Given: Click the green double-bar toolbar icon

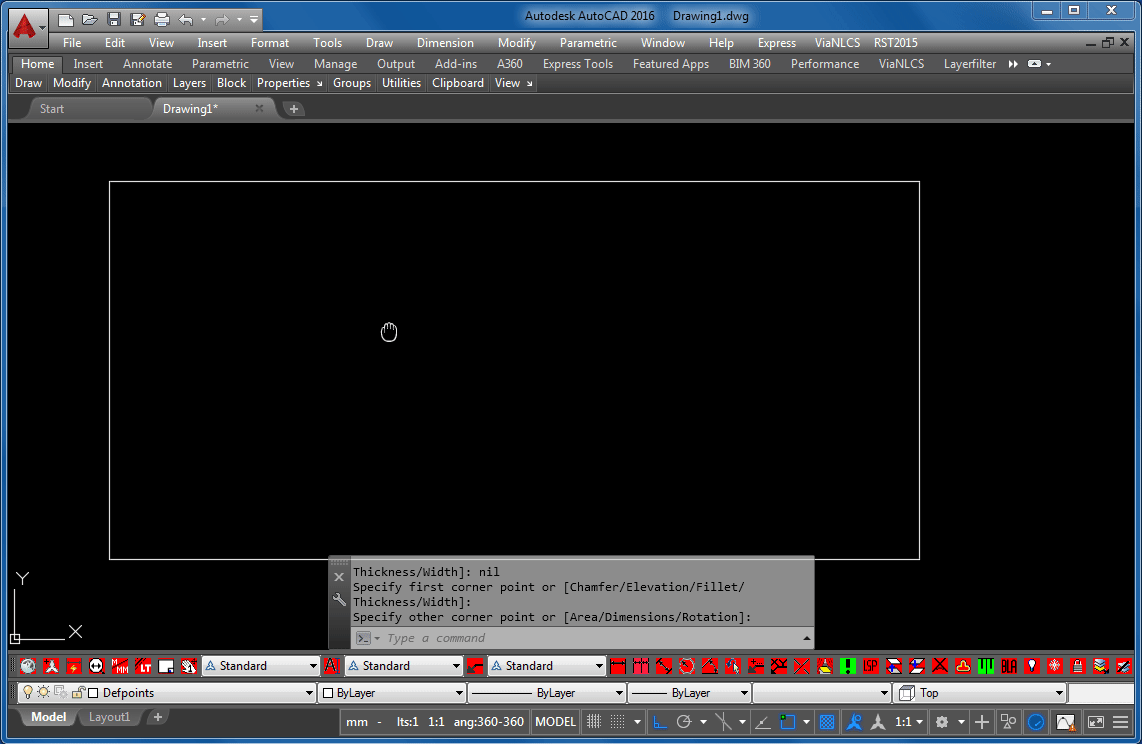Looking at the screenshot, I should pyautogui.click(x=985, y=665).
